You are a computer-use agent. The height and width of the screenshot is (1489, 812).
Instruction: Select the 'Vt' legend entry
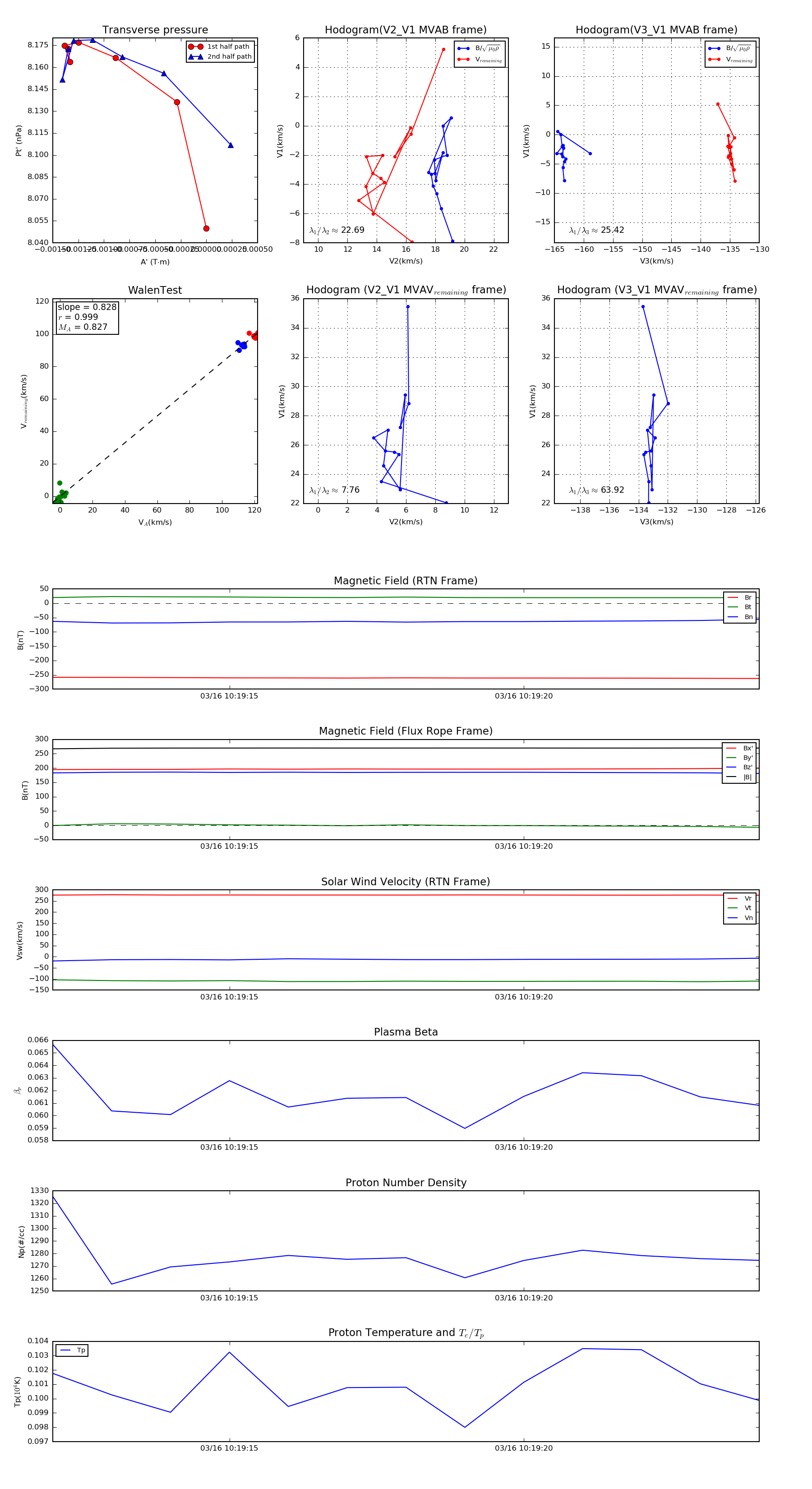coord(740,908)
